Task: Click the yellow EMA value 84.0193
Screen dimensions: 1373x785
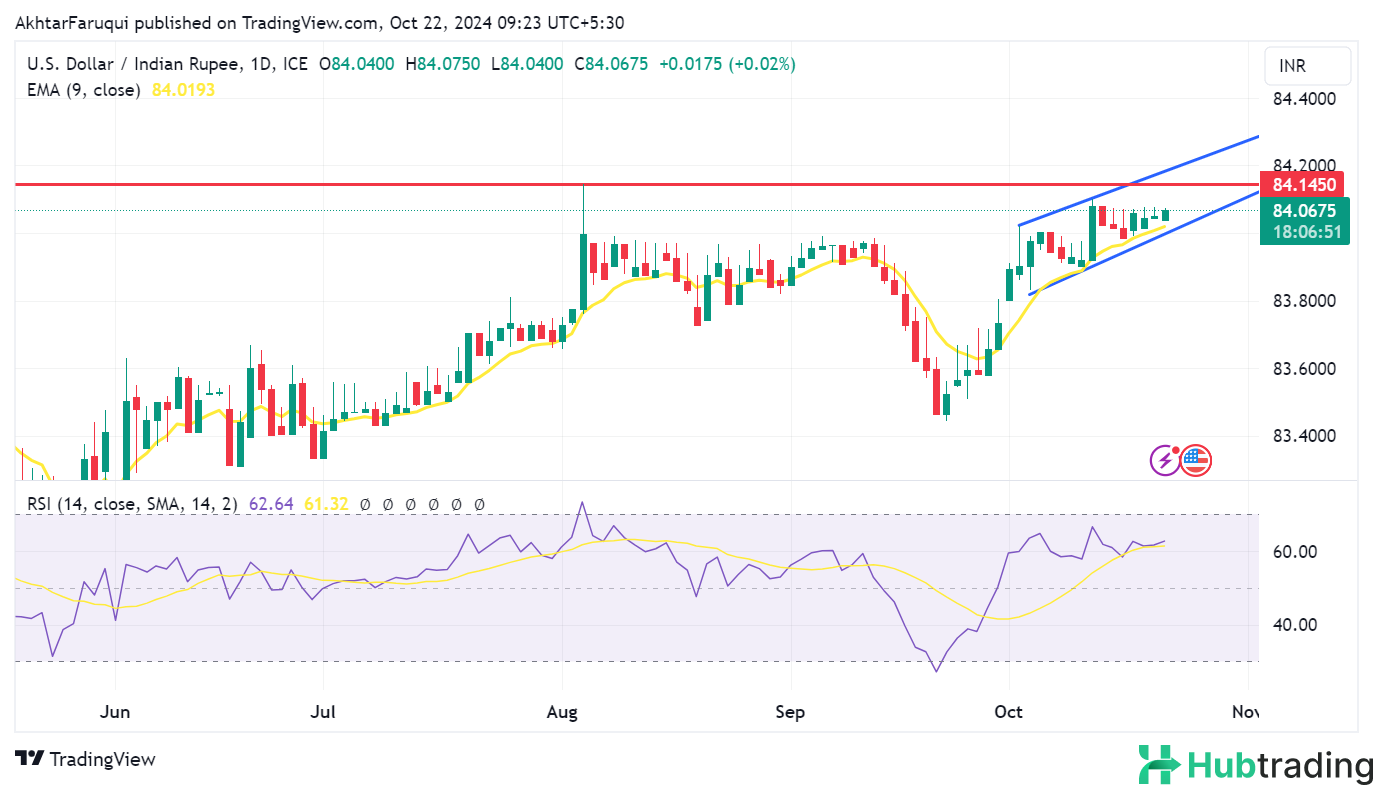Action: coord(183,90)
